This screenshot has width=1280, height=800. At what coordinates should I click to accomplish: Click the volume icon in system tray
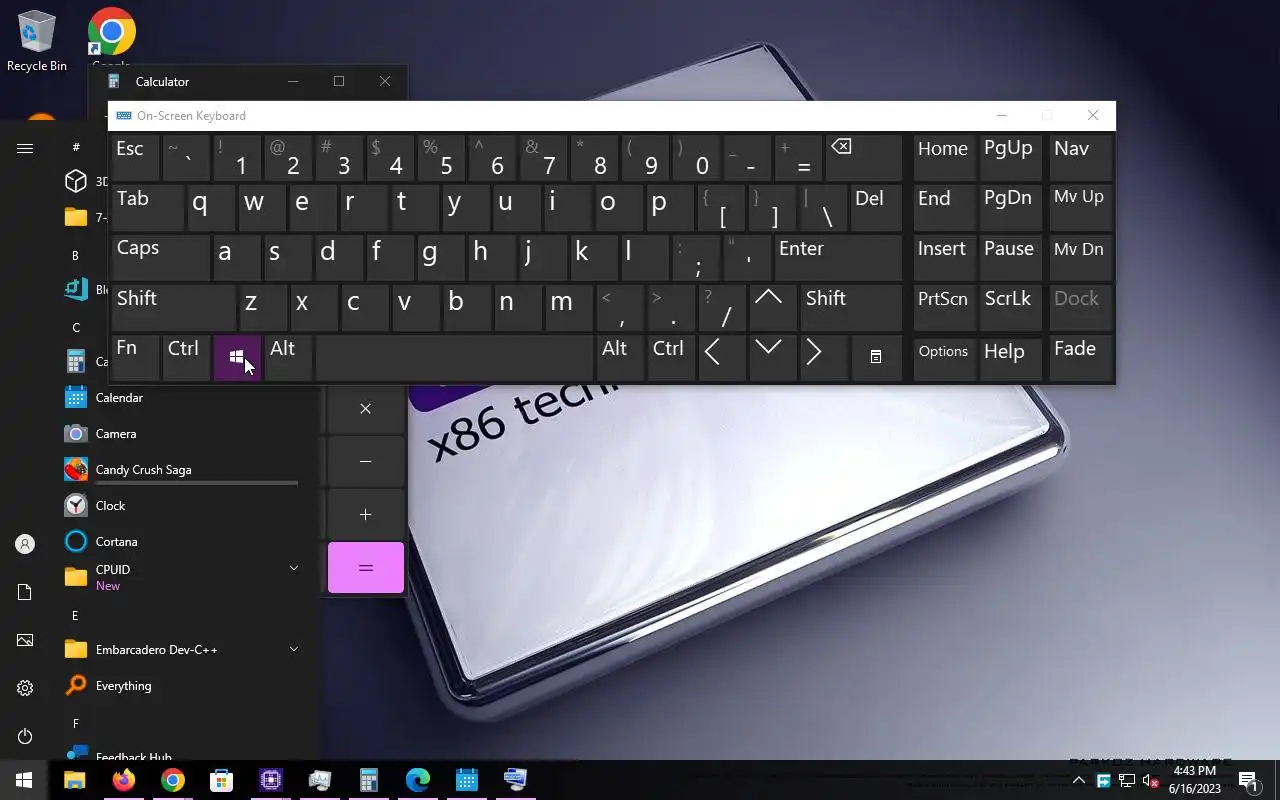(x=1151, y=780)
